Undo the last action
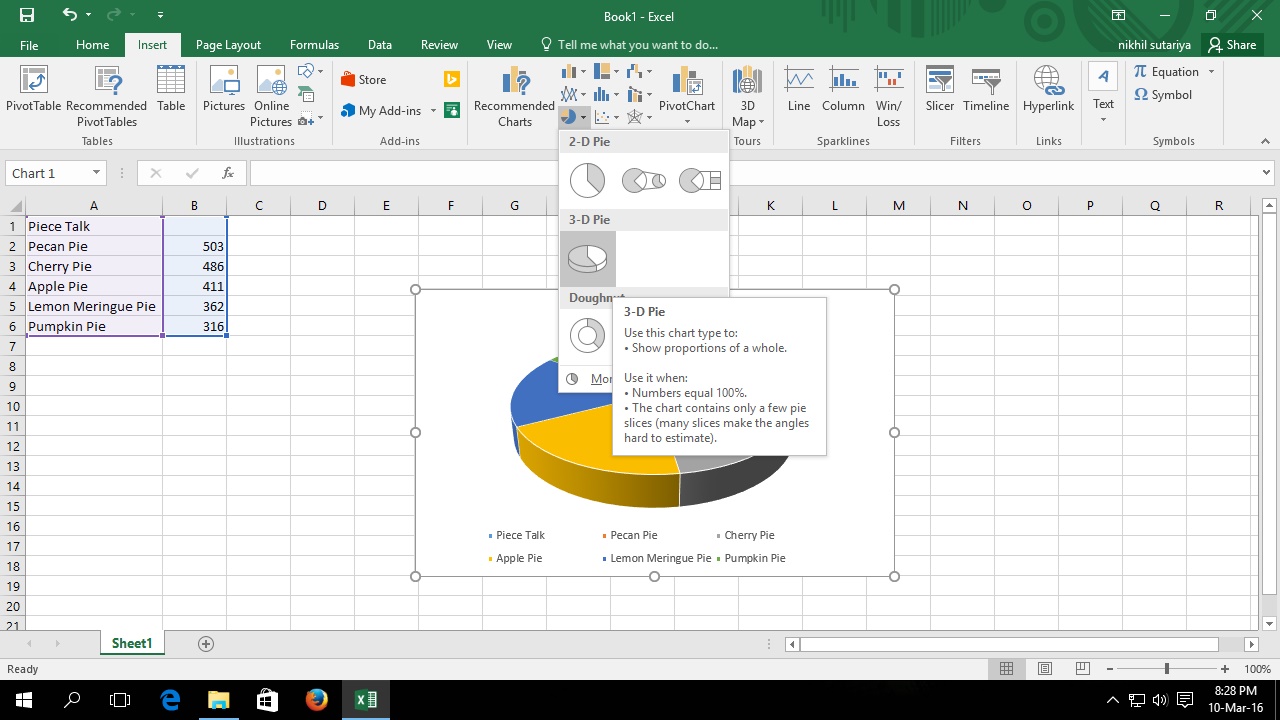Image resolution: width=1280 pixels, height=720 pixels. click(69, 15)
